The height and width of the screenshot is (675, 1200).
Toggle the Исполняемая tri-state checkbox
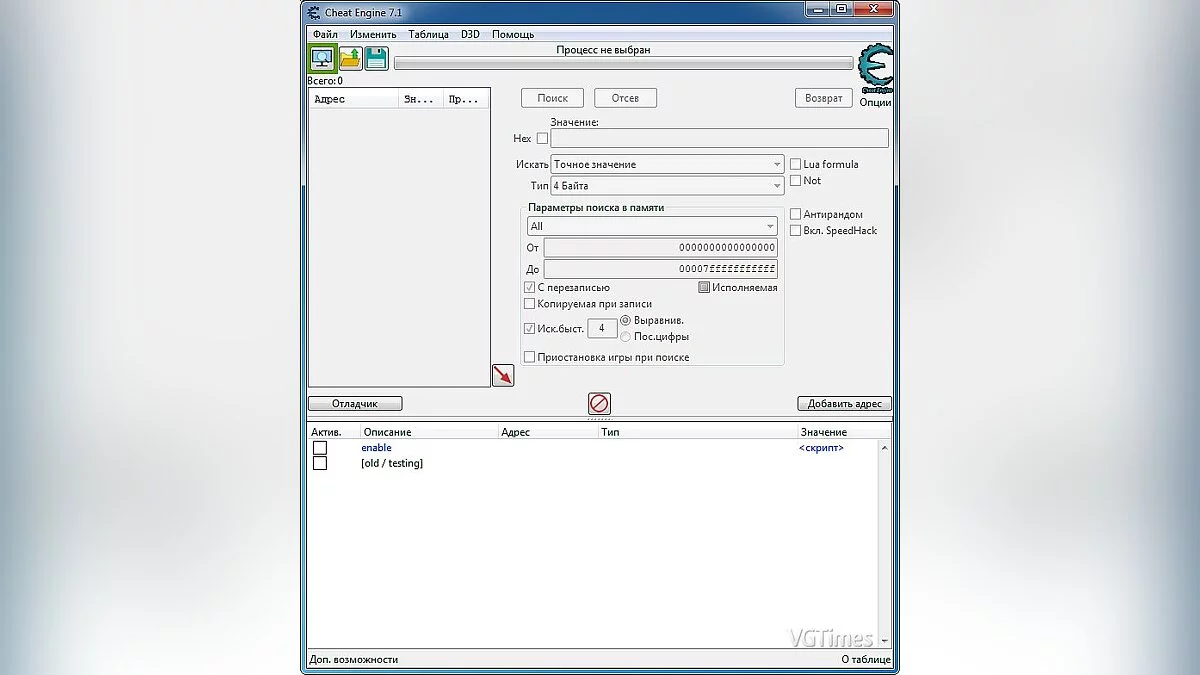tap(704, 287)
